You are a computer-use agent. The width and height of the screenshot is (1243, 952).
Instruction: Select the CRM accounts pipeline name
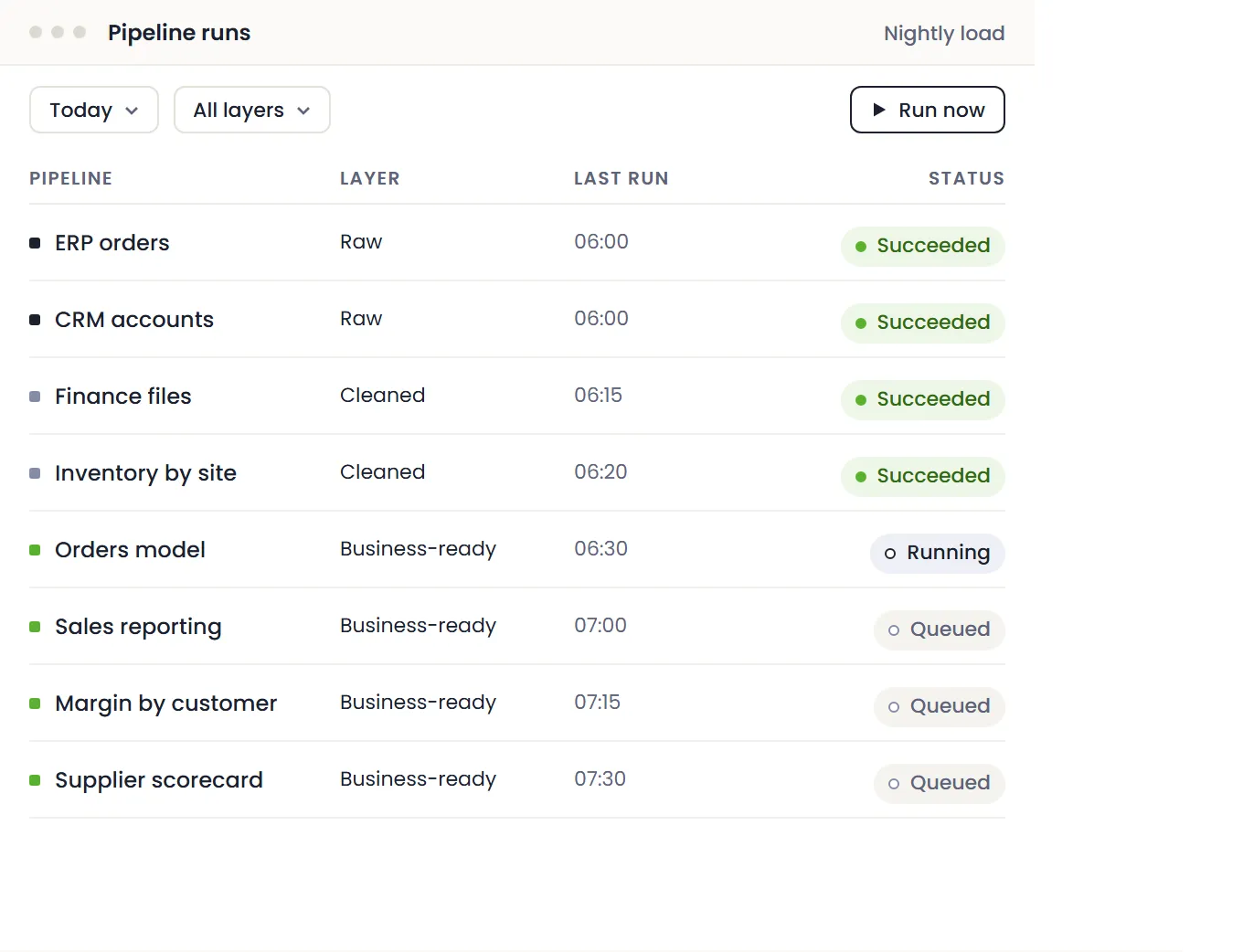point(134,320)
